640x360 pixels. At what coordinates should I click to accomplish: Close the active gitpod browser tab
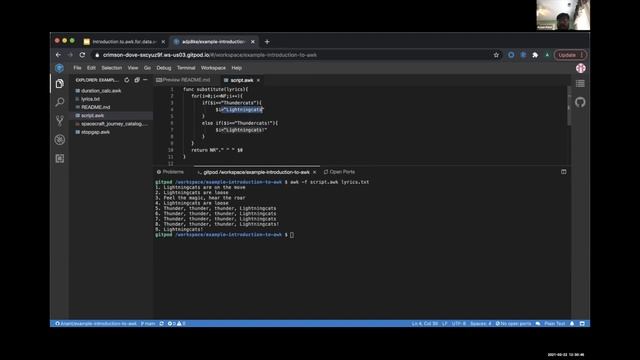253,42
